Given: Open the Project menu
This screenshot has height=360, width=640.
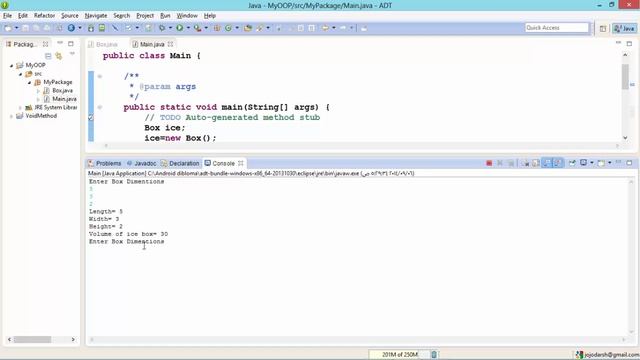Looking at the screenshot, I should [x=145, y=16].
